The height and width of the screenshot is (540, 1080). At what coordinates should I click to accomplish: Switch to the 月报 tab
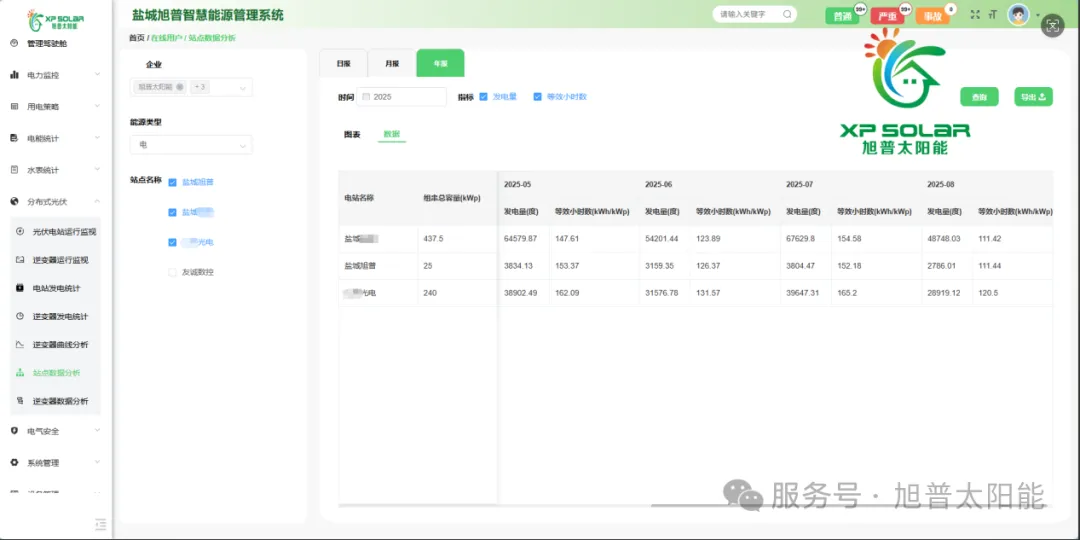click(x=391, y=63)
